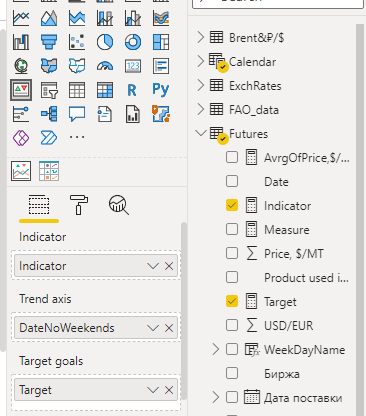Image resolution: width=366 pixels, height=416 pixels.
Task: Open dropdown for DateNoWeekends trend axis
Action: (153, 328)
